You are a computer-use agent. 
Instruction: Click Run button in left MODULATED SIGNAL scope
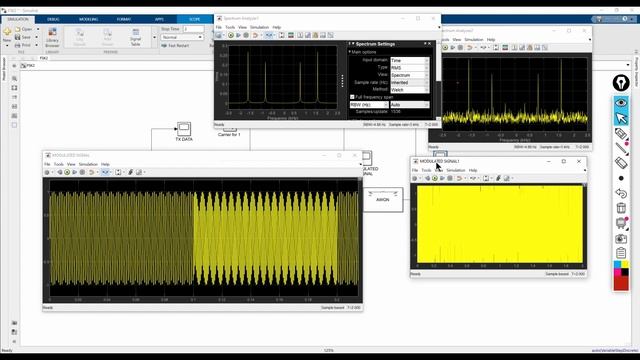67,173
